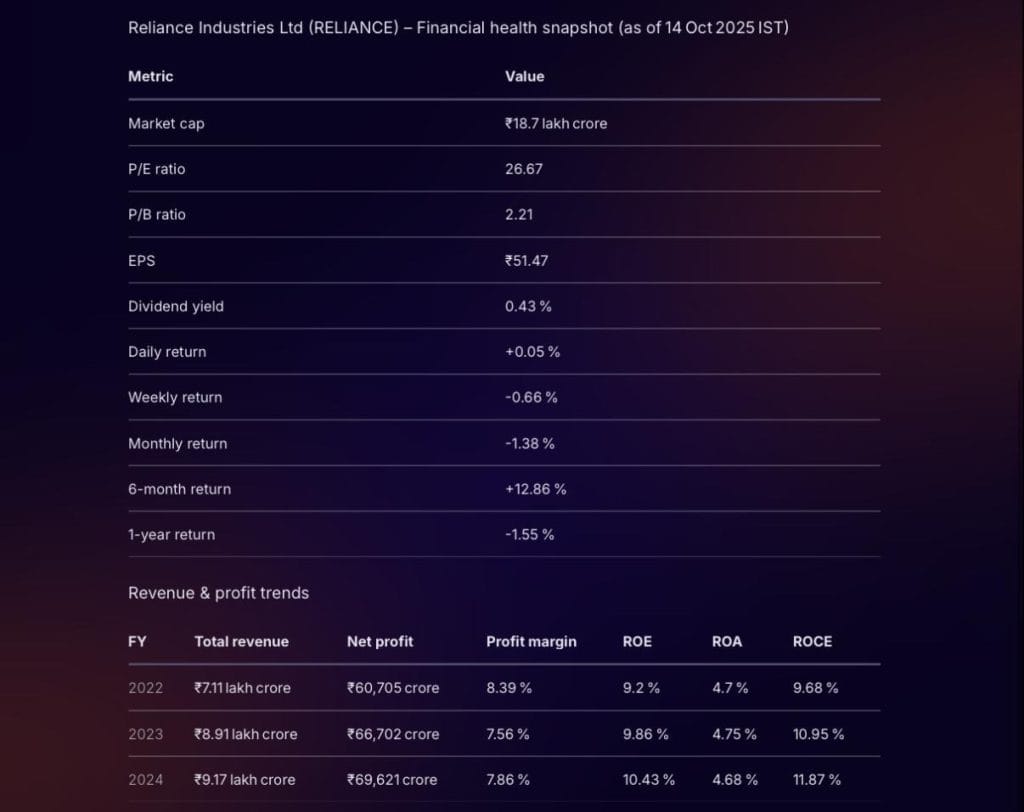Click the Profit margin column header

[x=531, y=642]
